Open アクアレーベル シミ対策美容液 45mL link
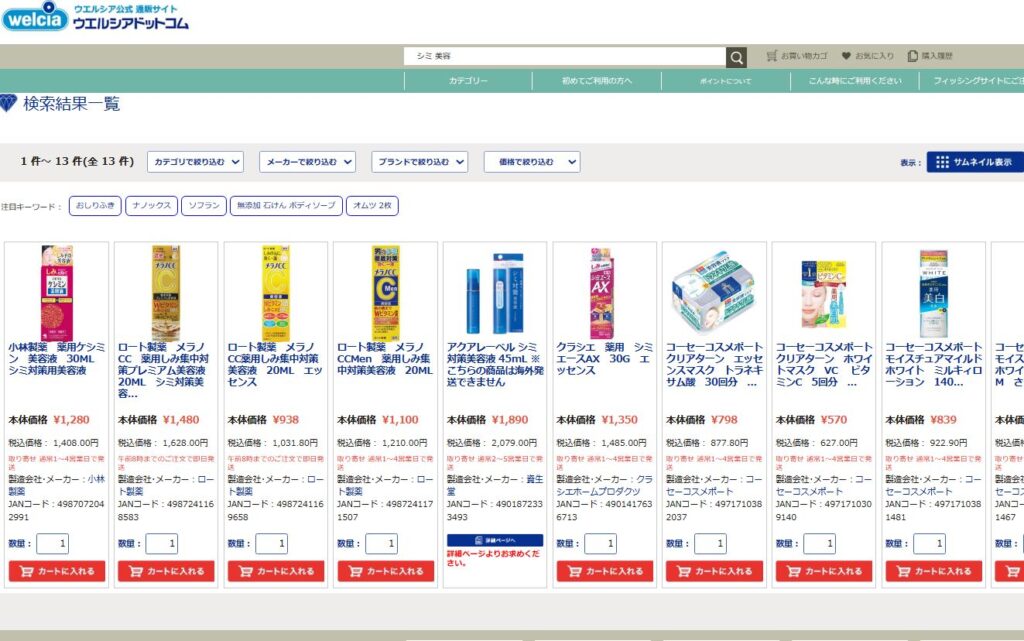This screenshot has width=1024, height=641. [x=495, y=364]
